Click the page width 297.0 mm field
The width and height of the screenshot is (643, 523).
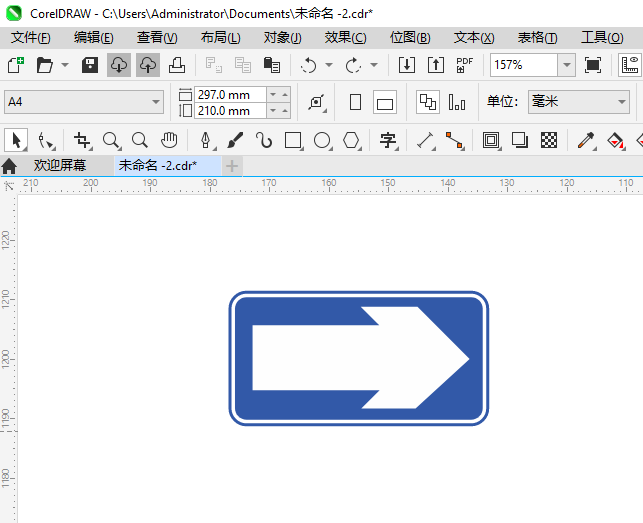click(x=230, y=95)
